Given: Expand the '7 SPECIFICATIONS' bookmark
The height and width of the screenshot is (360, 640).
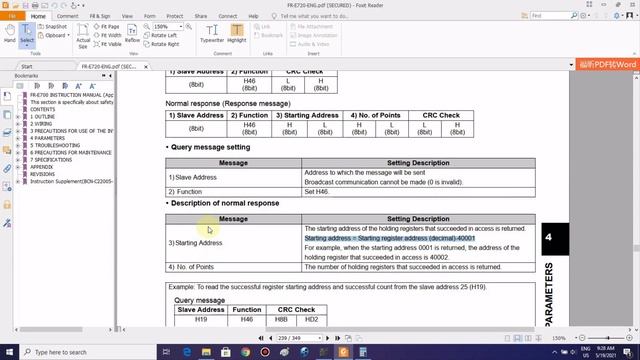Looking at the screenshot, I should [x=18, y=160].
